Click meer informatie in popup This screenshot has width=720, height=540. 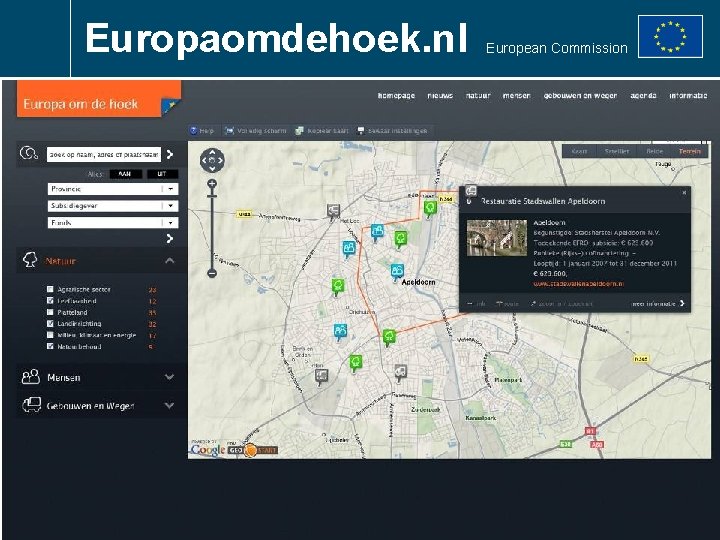coord(658,304)
